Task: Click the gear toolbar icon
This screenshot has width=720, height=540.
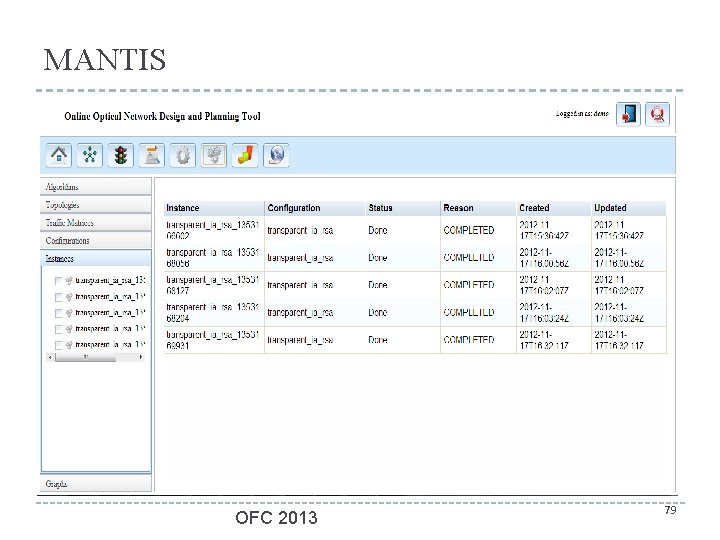Action: click(183, 155)
